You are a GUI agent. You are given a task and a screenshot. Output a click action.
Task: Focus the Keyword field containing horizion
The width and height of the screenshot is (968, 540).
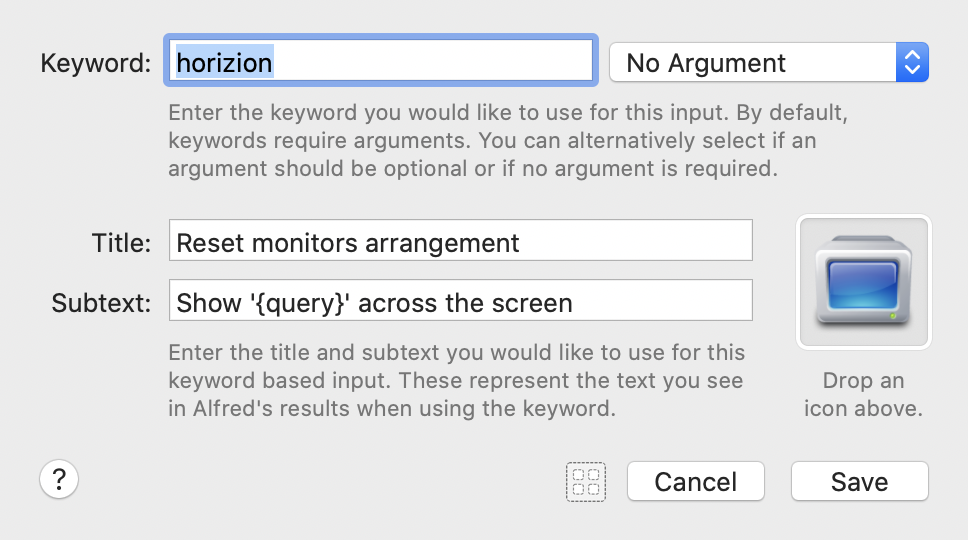tap(381, 60)
